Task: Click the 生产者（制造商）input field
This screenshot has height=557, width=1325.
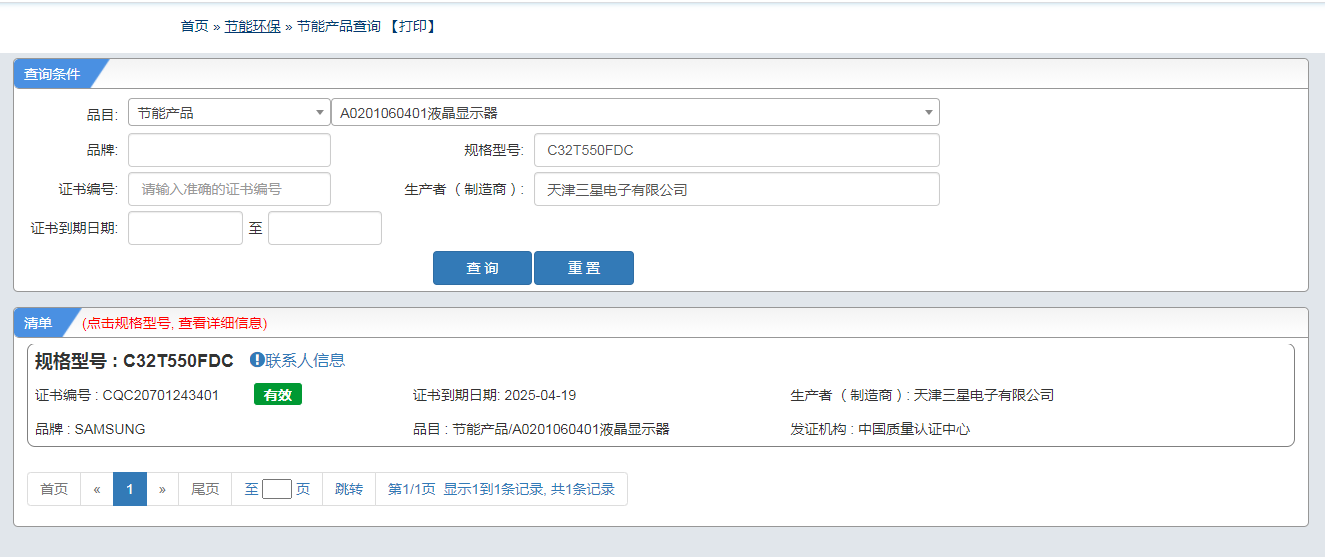Action: (x=737, y=189)
